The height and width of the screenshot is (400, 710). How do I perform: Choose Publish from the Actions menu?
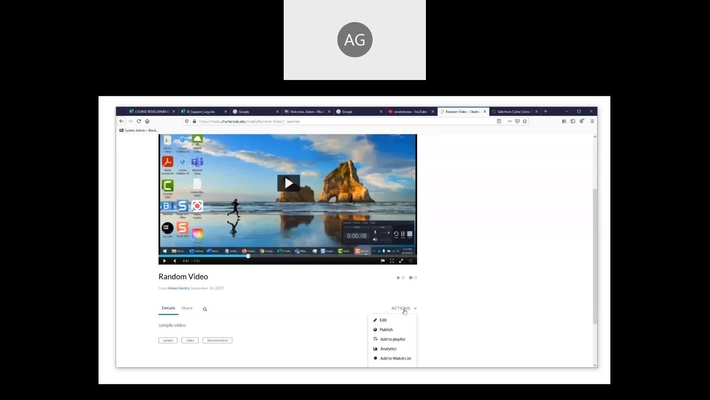(386, 330)
